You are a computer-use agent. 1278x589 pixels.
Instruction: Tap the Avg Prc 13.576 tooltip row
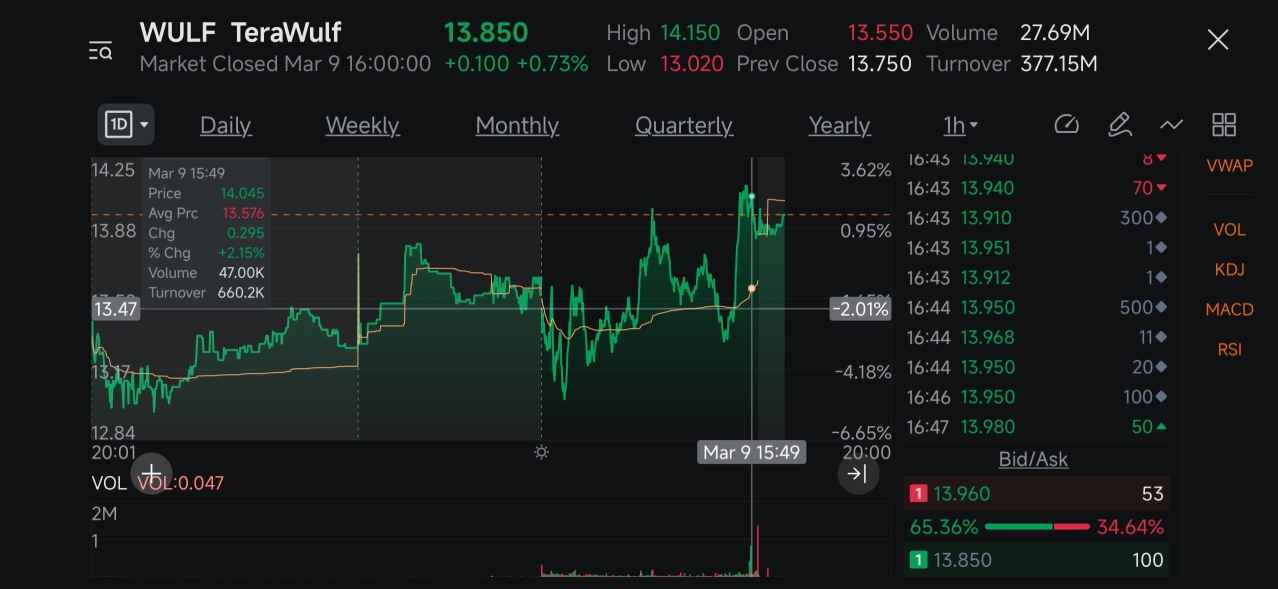pyautogui.click(x=206, y=213)
